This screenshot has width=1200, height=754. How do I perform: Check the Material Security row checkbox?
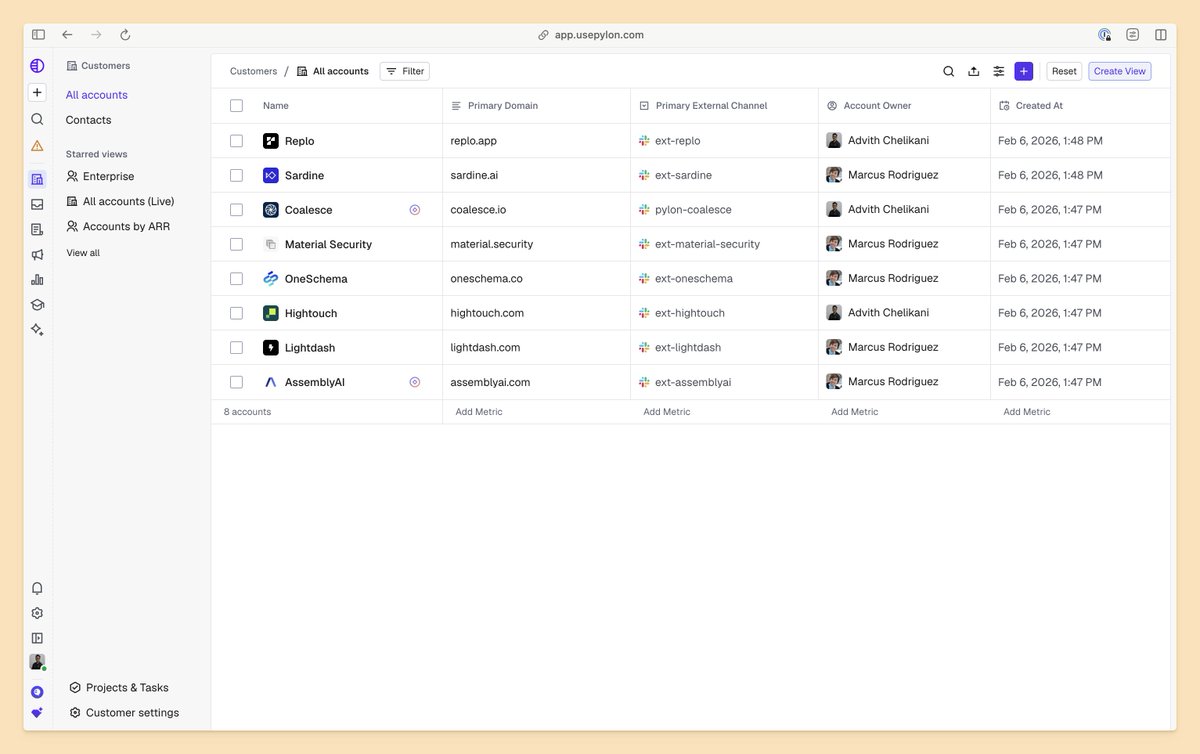point(236,244)
